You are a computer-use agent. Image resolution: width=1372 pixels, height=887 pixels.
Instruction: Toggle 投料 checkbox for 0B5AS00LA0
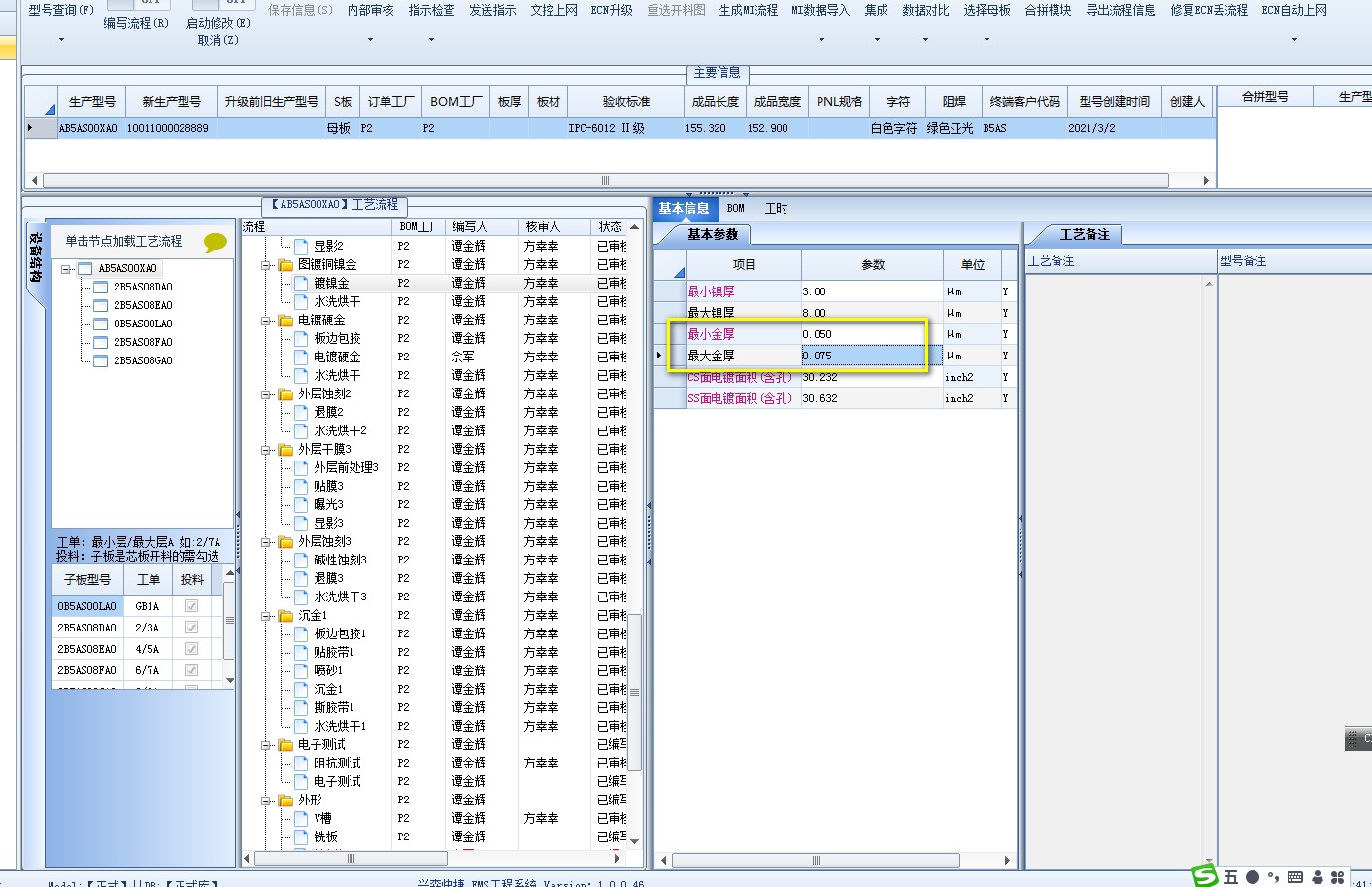(x=191, y=606)
